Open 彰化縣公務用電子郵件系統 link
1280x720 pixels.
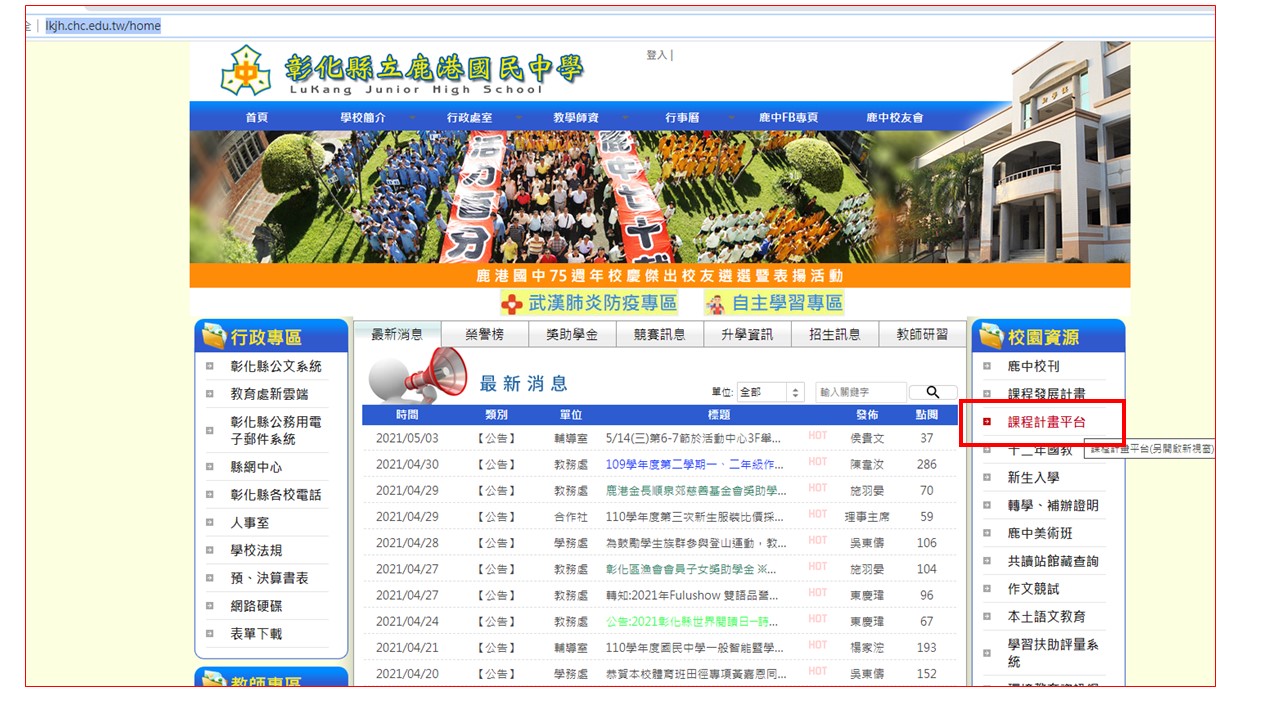point(276,431)
